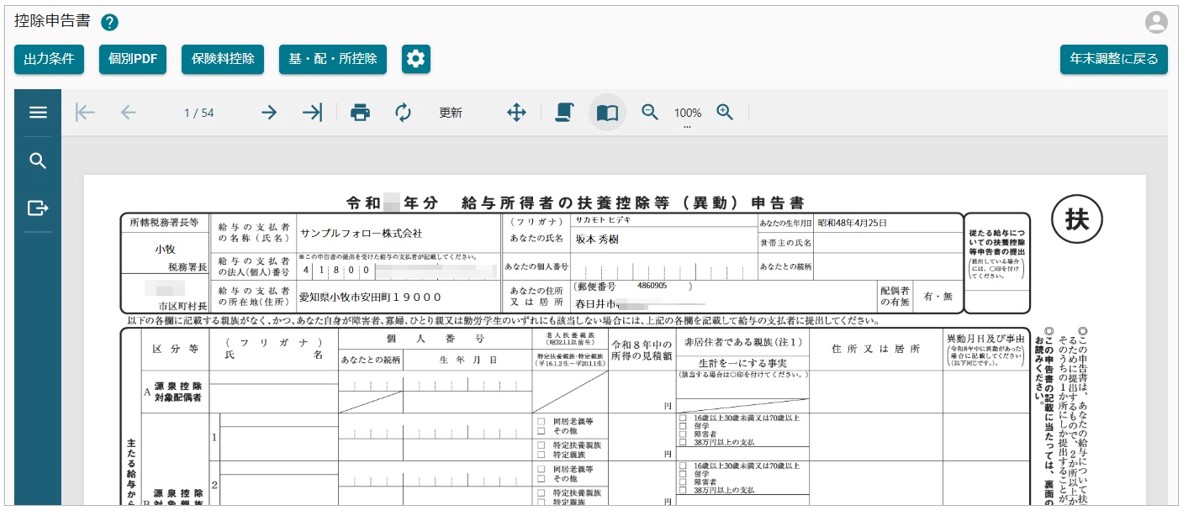Open the 保険料控除 form
This screenshot has height=511, width=1182.
(x=223, y=60)
